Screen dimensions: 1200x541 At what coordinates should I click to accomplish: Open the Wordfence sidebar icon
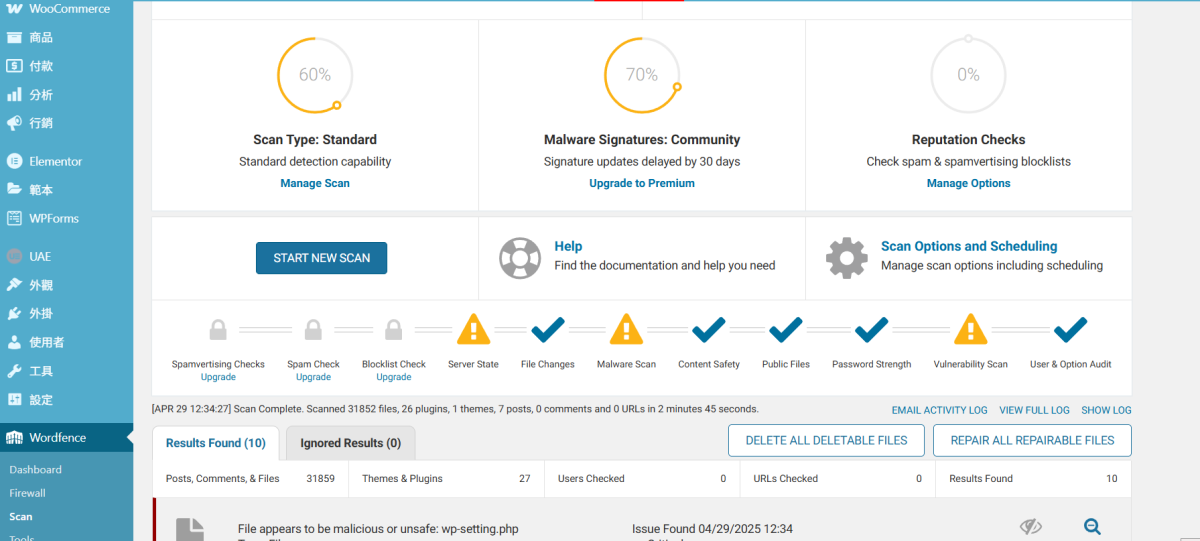[14, 437]
